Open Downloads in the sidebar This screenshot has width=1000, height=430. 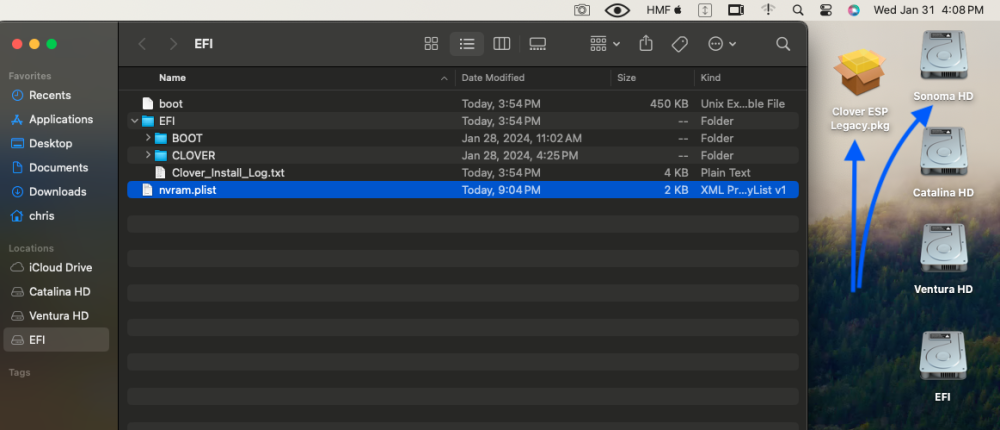click(57, 192)
